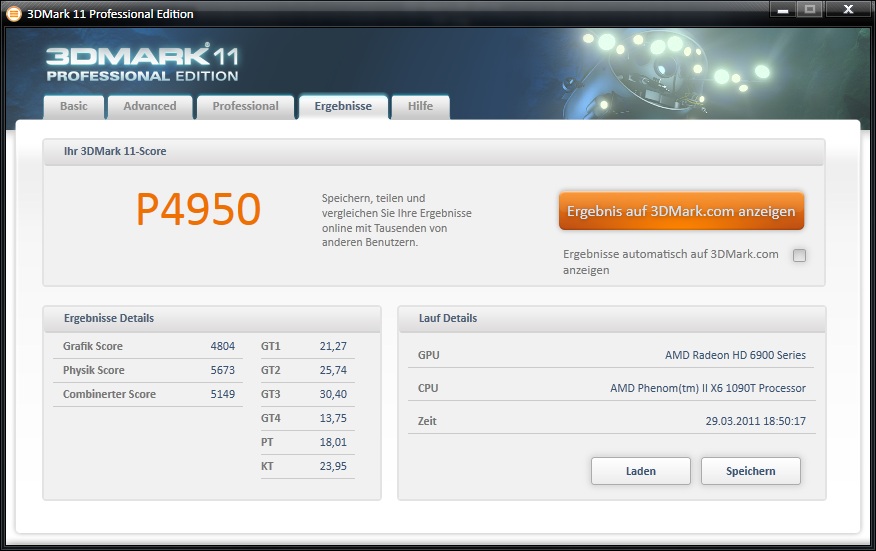Select the P4950 score text
Screen dimensions: 876x551
[x=198, y=210]
